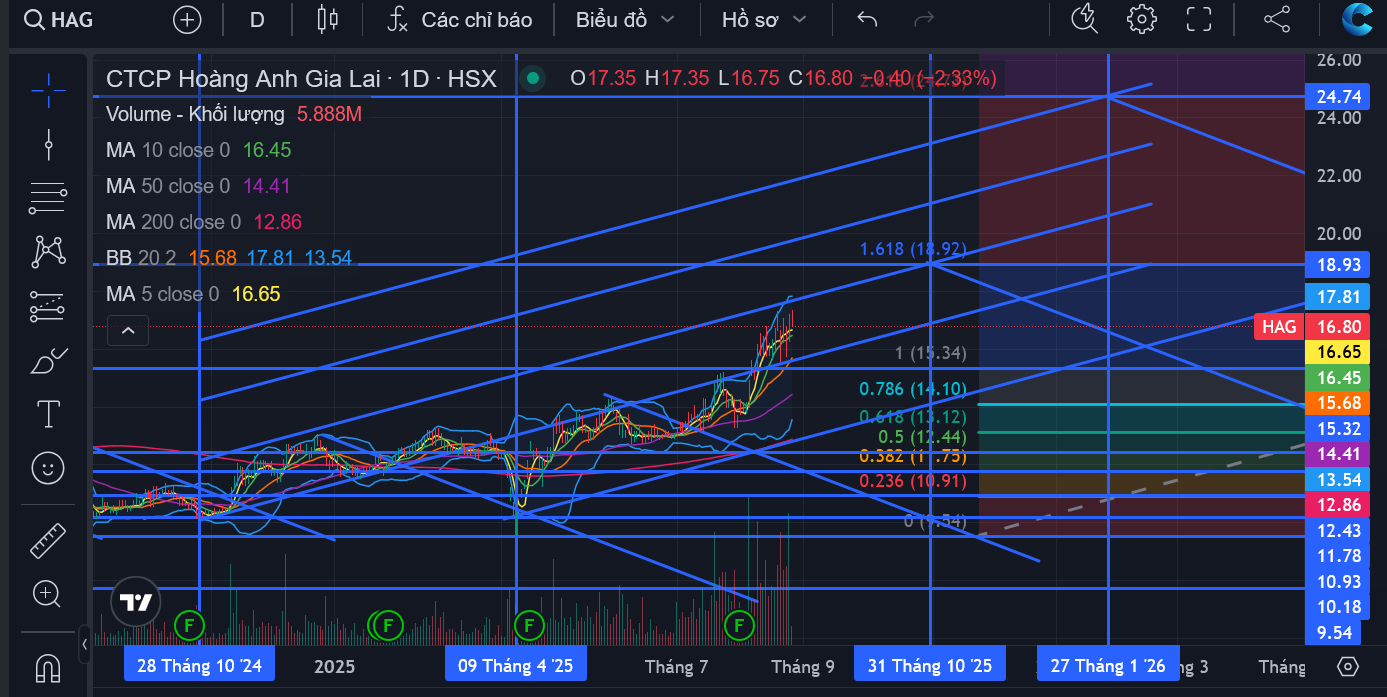Click the 28 Tháng 10 '24 date label

click(199, 666)
